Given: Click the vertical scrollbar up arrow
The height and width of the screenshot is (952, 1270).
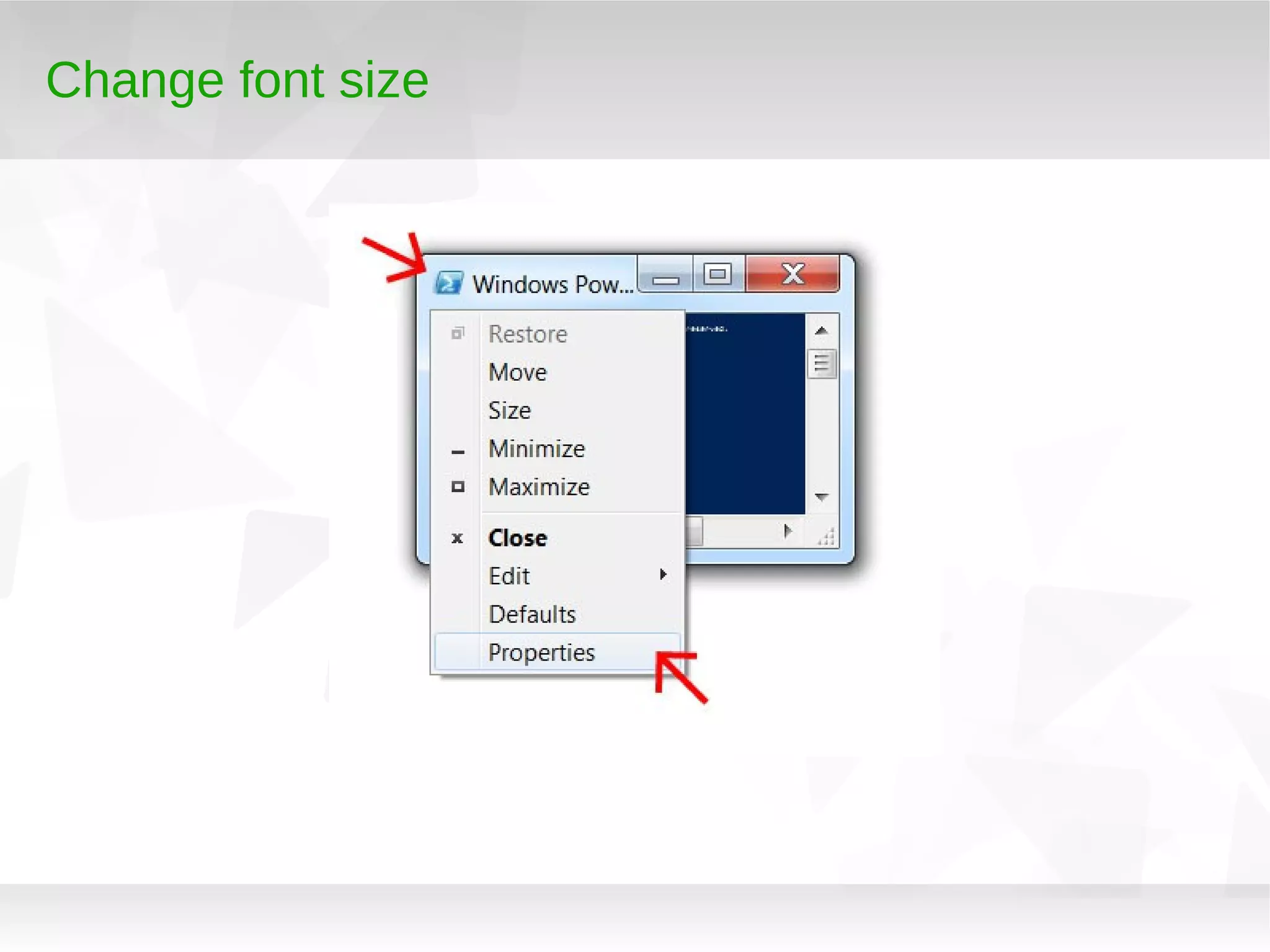Looking at the screenshot, I should point(822,330).
